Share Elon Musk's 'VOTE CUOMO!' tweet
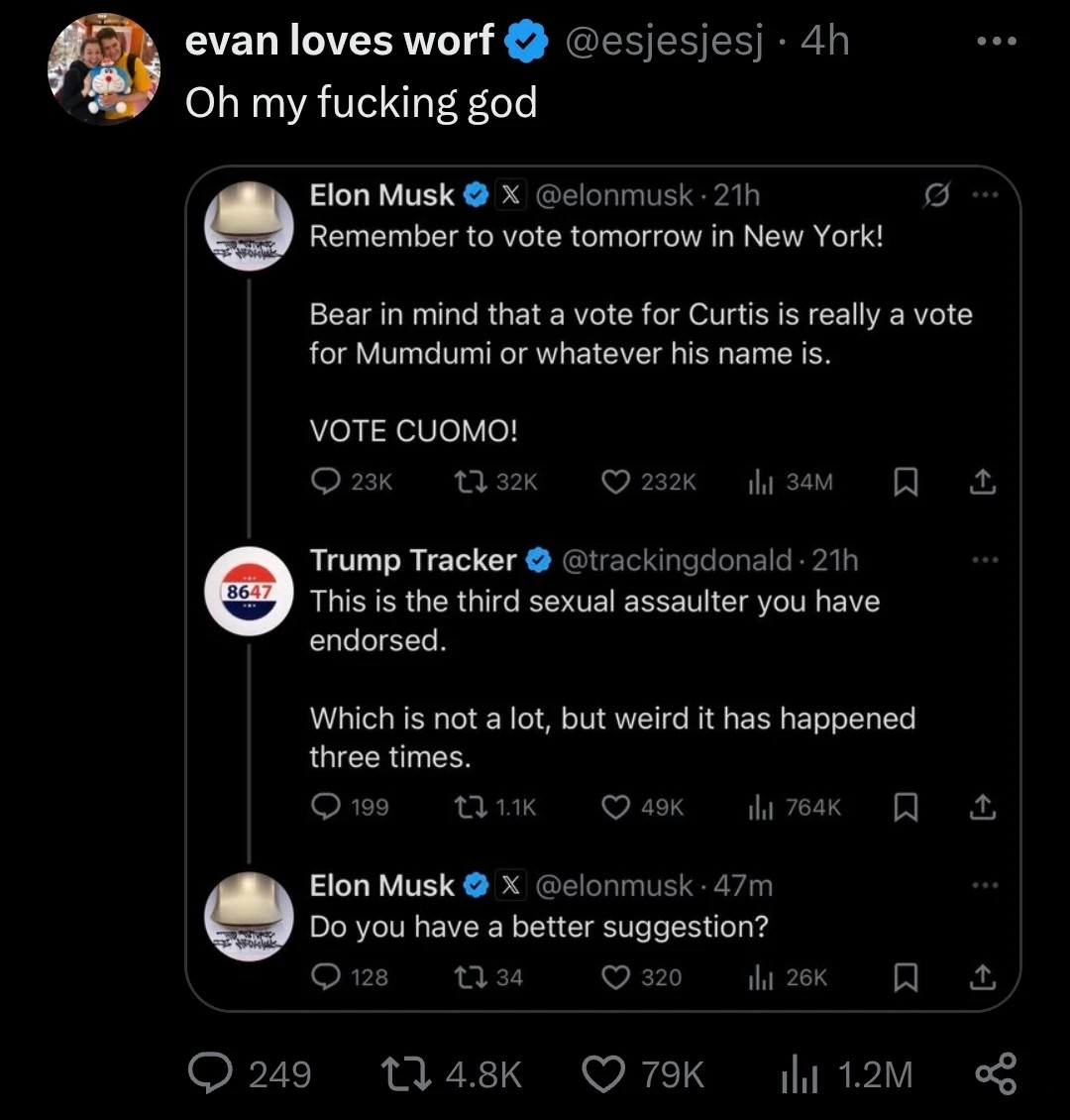Viewport: 1070px width, 1120px height. 981,482
